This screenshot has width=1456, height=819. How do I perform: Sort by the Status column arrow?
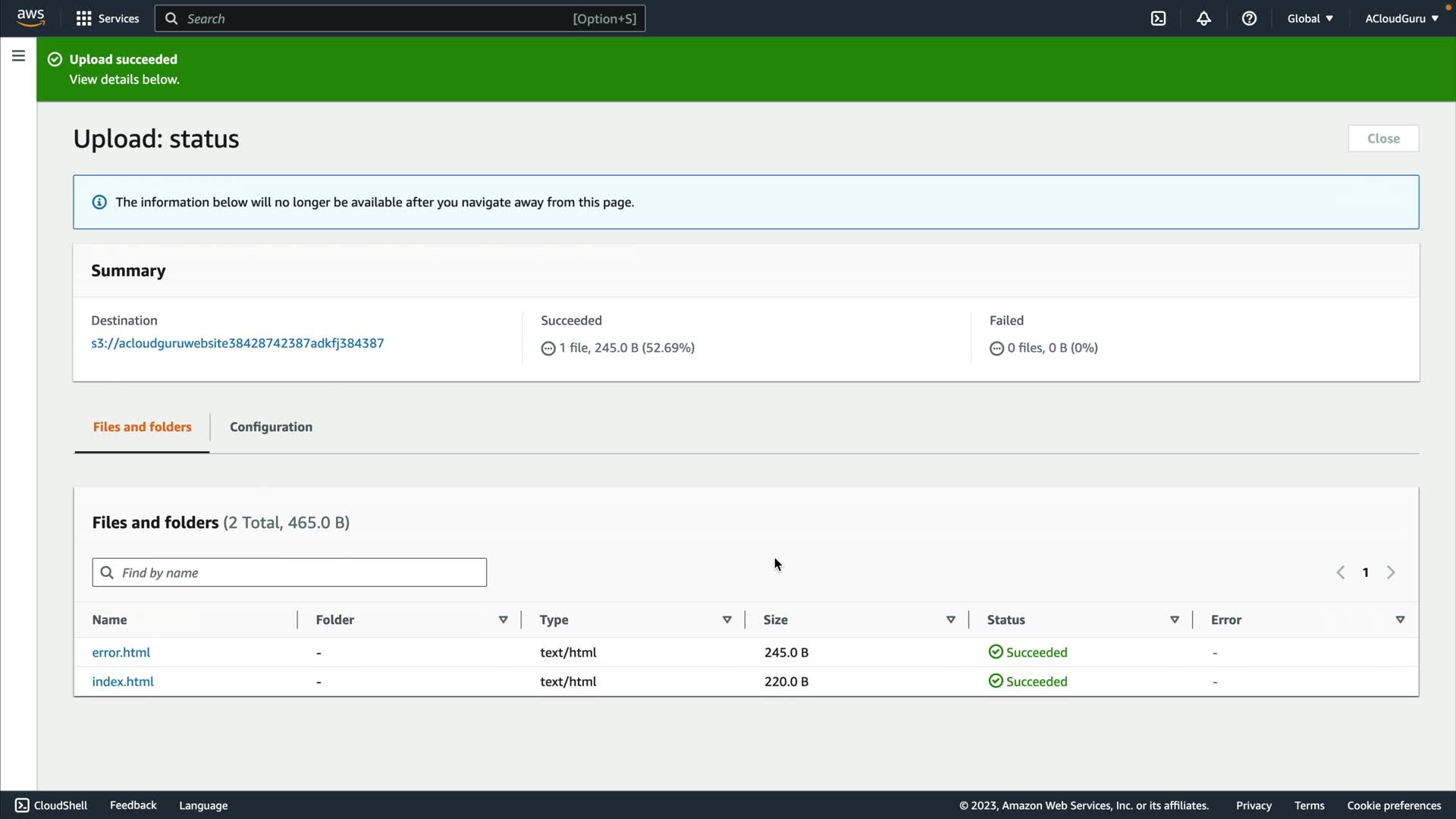pyautogui.click(x=1174, y=620)
